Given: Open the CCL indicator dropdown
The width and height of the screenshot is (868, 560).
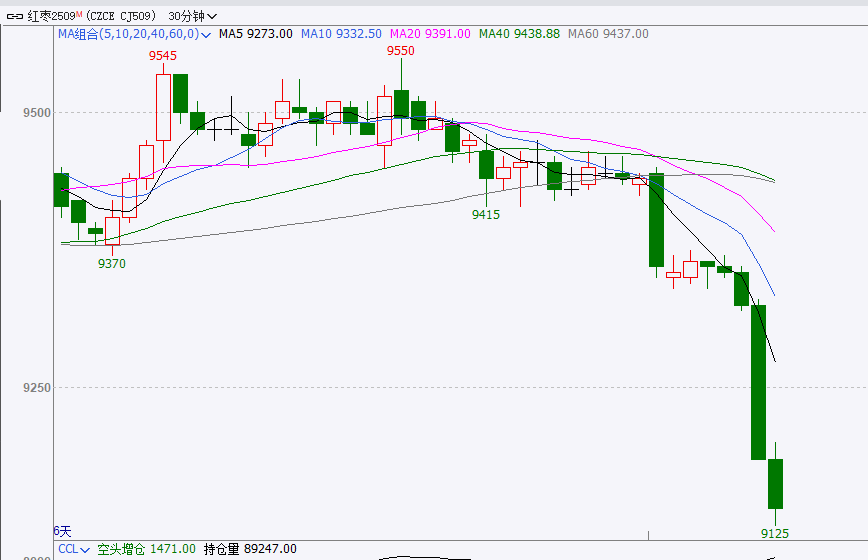Looking at the screenshot, I should tap(74, 549).
